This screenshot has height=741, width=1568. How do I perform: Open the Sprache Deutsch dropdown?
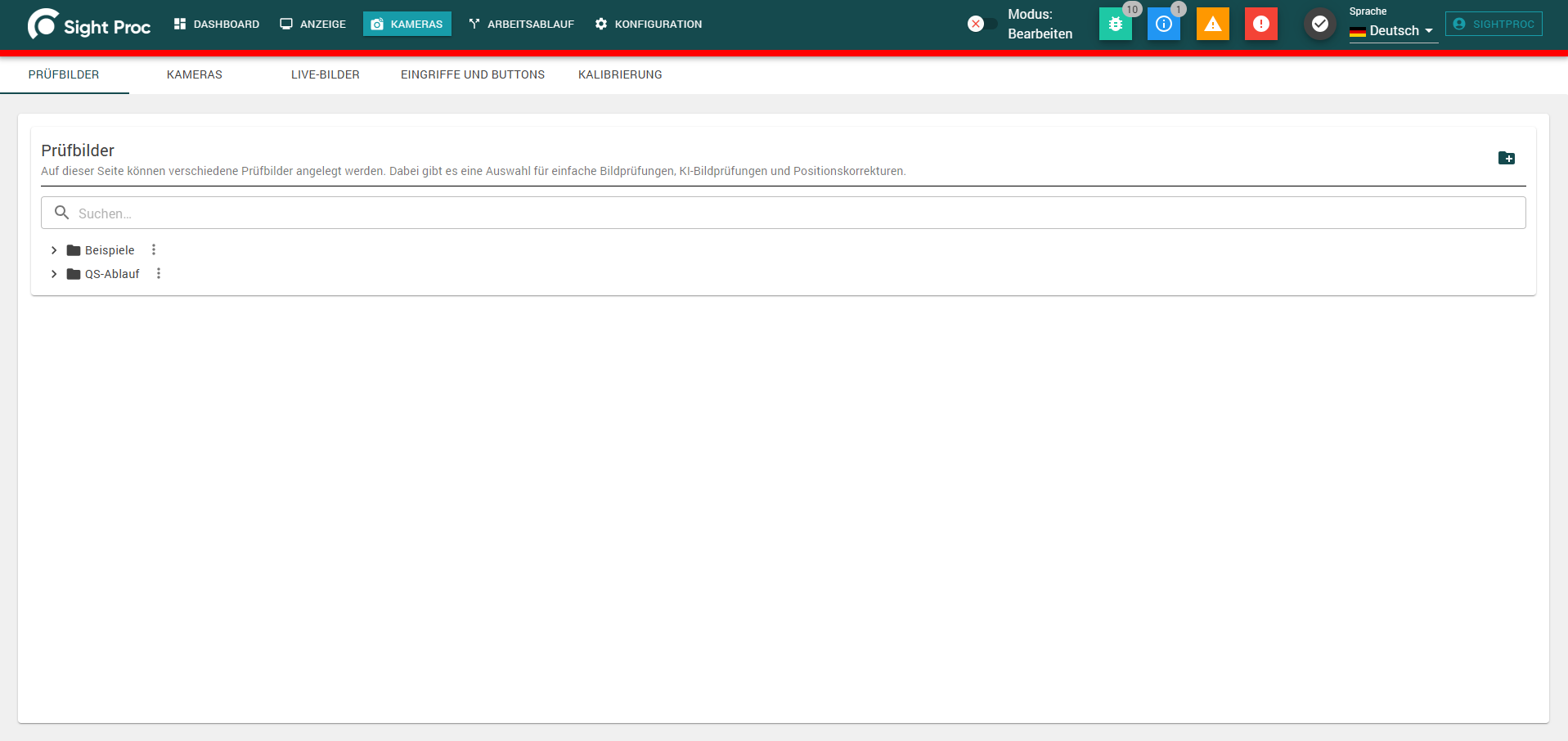(x=1393, y=30)
